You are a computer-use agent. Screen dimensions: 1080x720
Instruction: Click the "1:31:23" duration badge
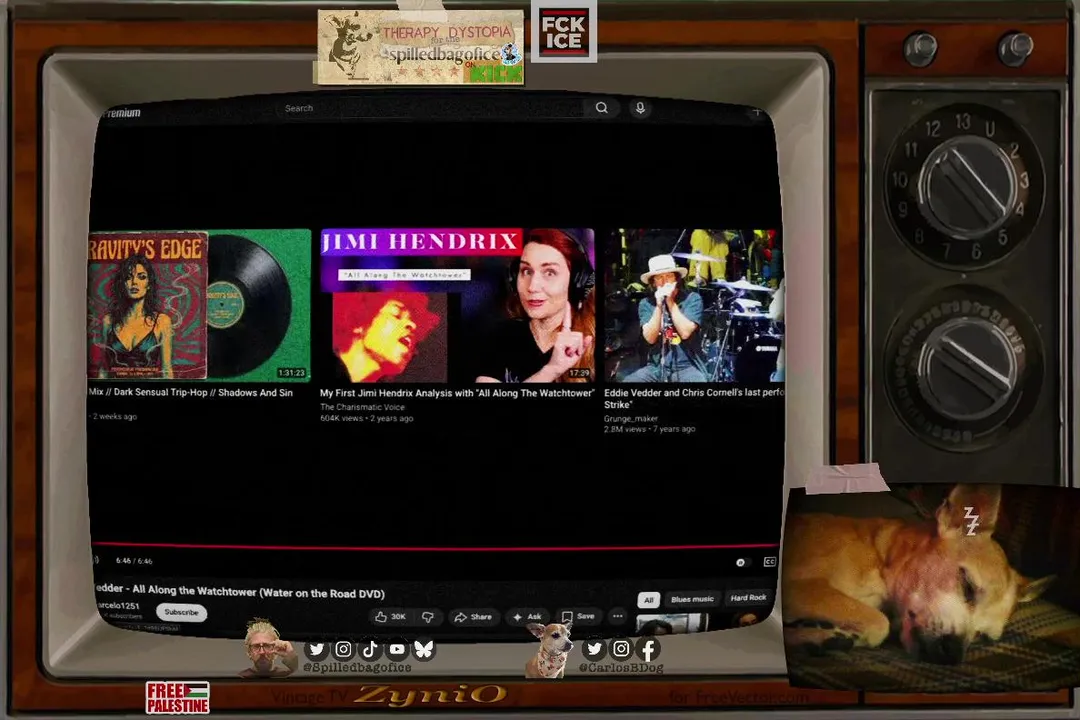click(x=291, y=373)
